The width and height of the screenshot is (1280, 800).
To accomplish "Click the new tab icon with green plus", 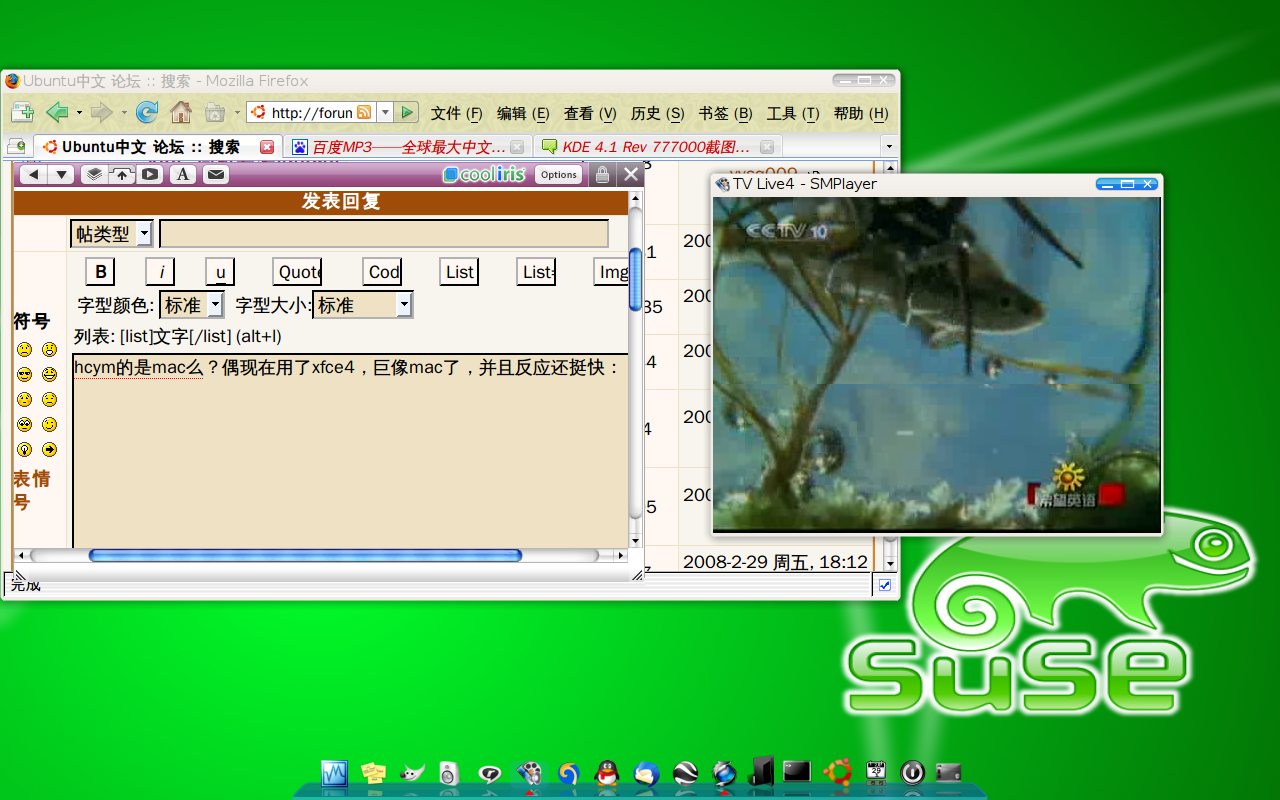I will point(22,112).
